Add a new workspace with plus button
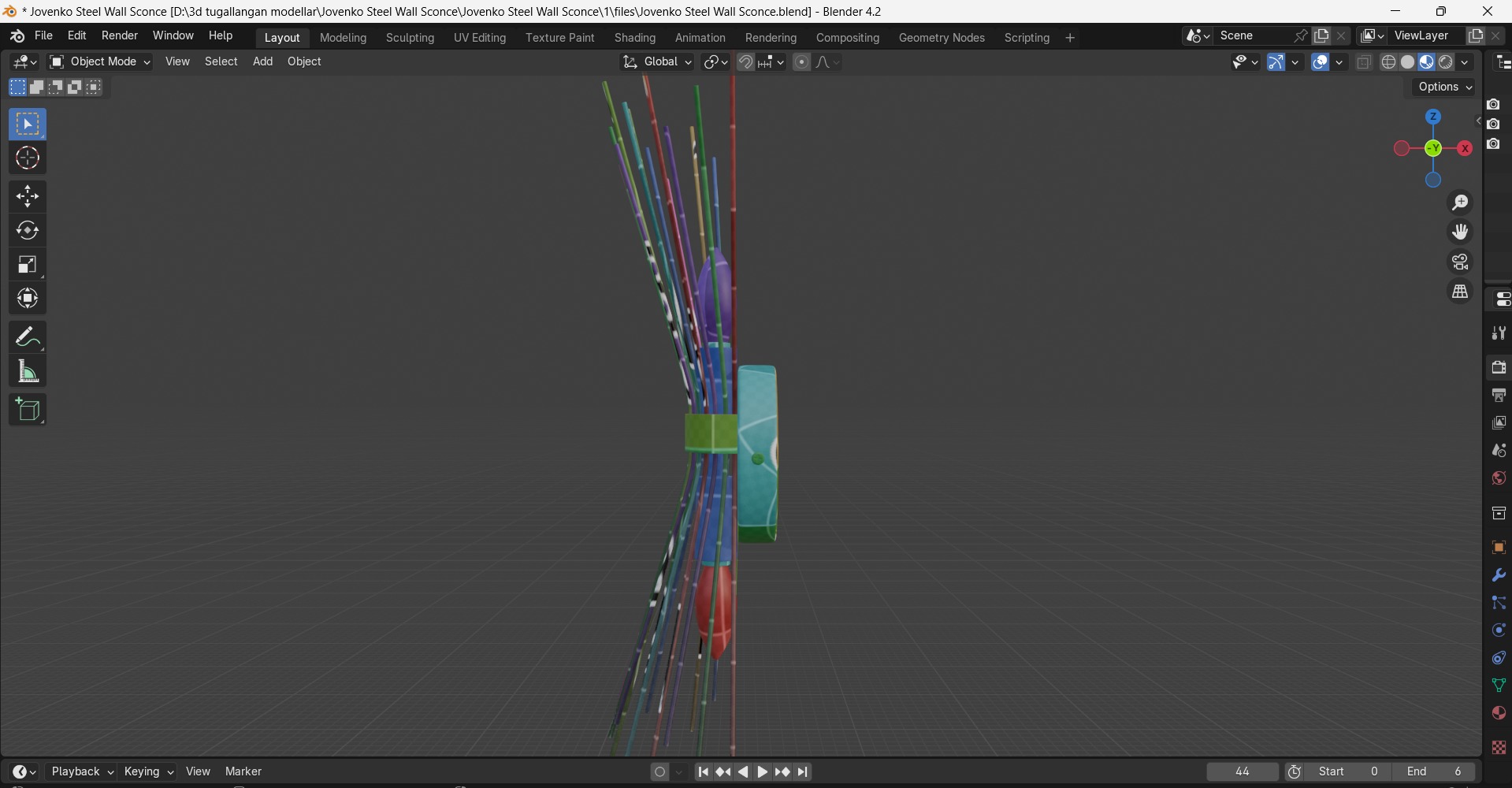Screen dimensions: 1512x788 pos(1070,38)
